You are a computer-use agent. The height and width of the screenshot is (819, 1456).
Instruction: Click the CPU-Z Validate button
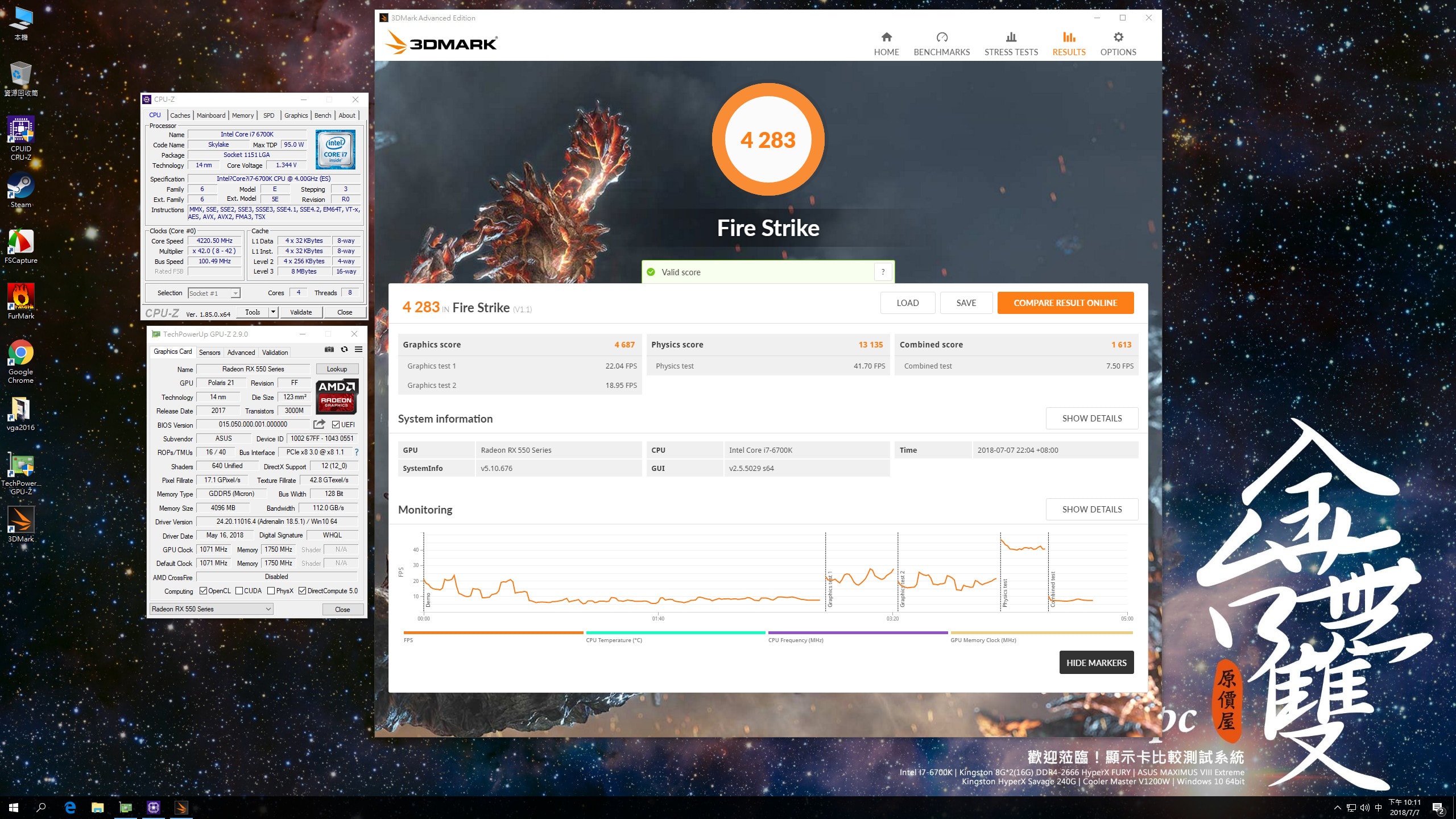click(x=301, y=312)
